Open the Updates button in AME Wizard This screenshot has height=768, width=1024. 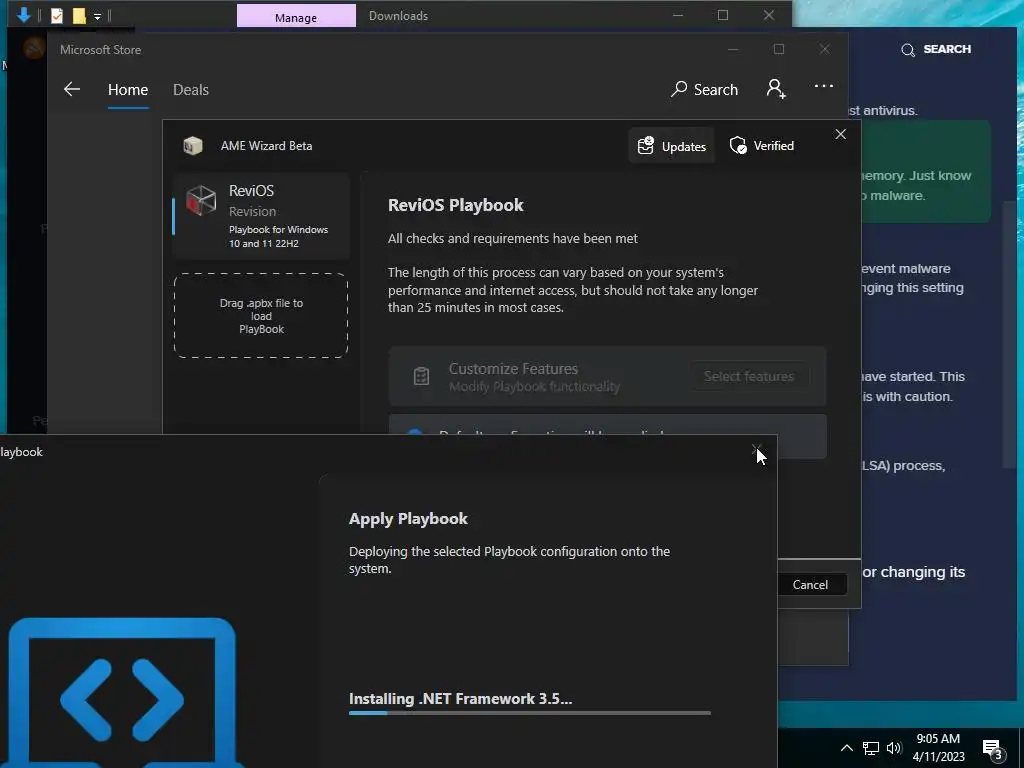[671, 146]
